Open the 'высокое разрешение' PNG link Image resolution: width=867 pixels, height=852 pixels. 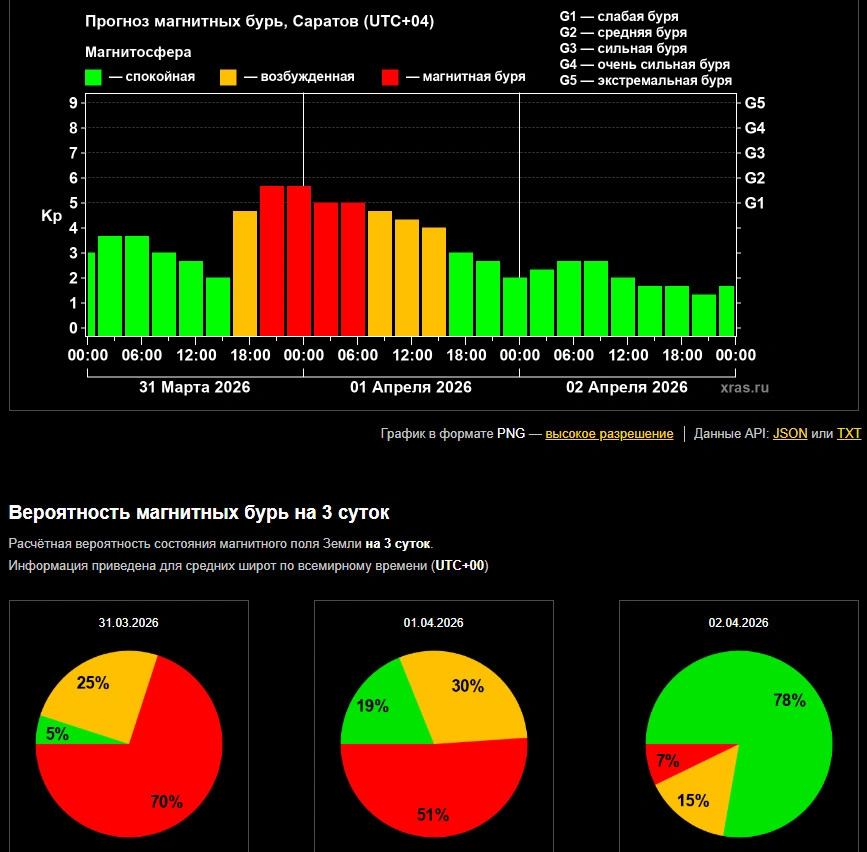coord(609,434)
